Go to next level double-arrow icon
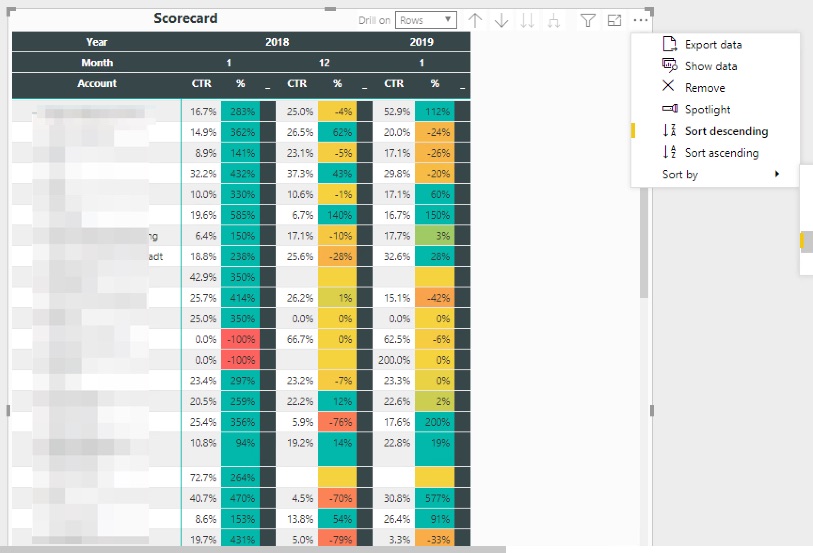Image resolution: width=813 pixels, height=553 pixels. tap(527, 21)
